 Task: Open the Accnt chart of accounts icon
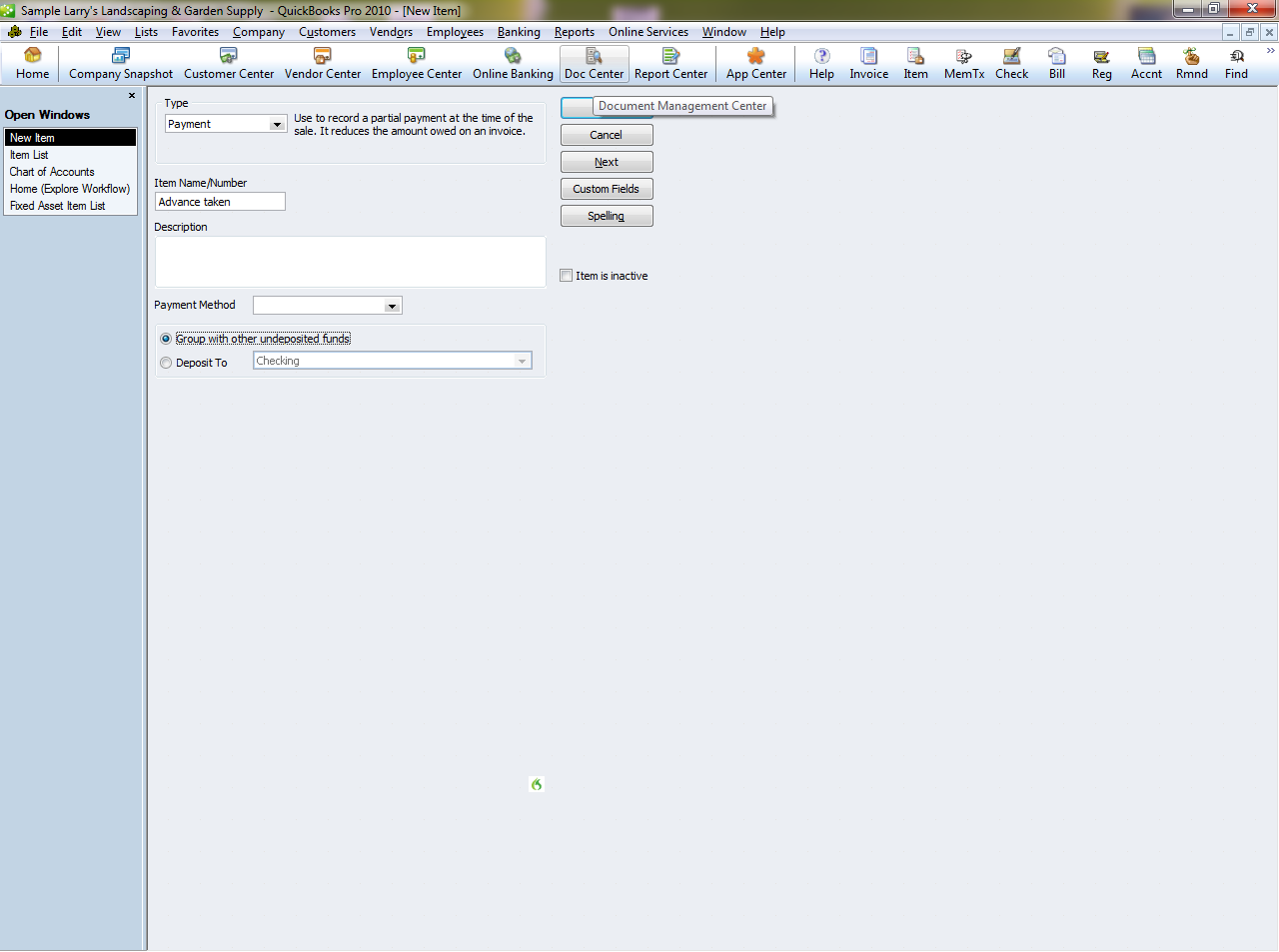tap(1146, 64)
